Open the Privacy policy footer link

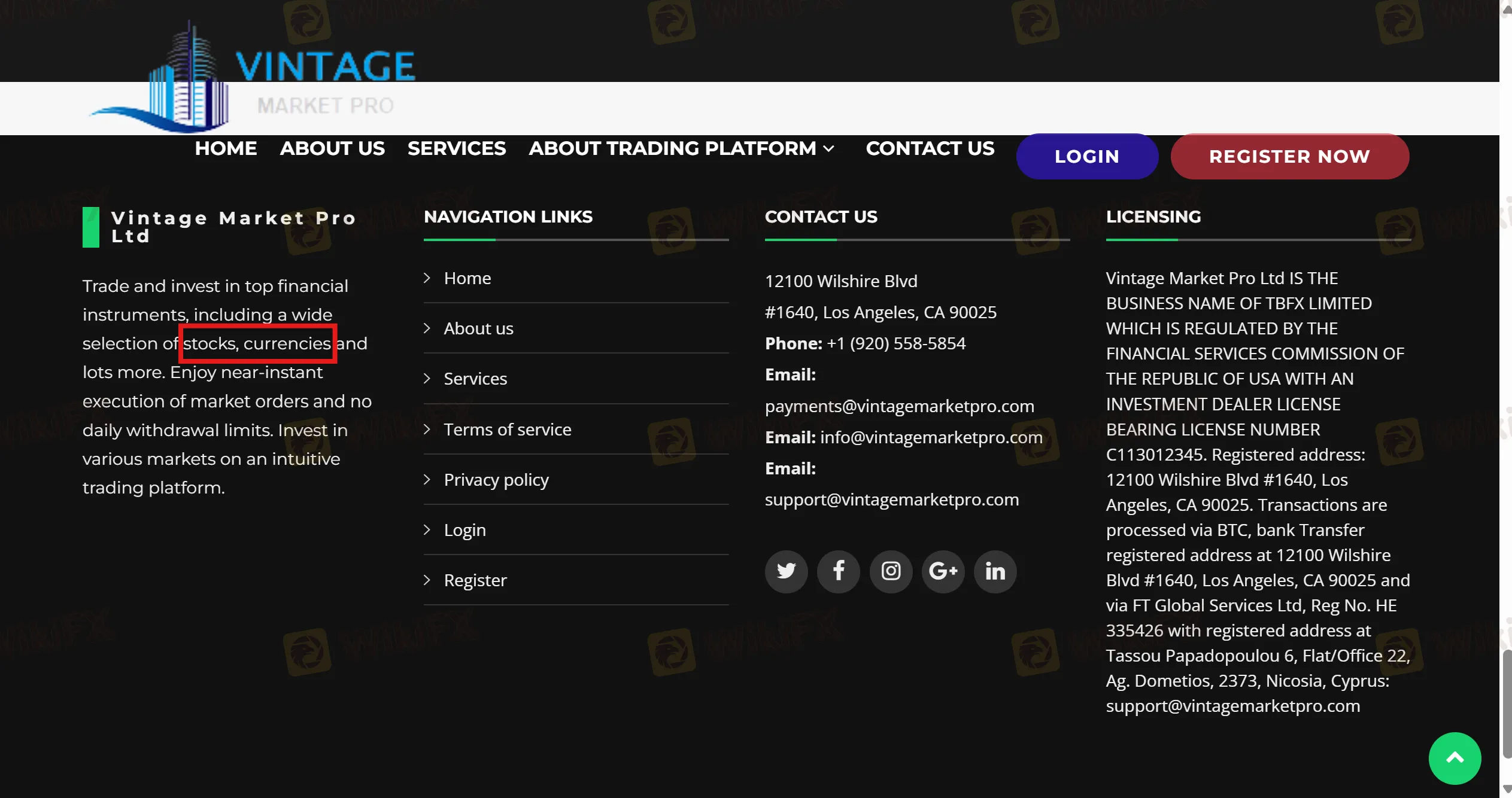pos(496,480)
